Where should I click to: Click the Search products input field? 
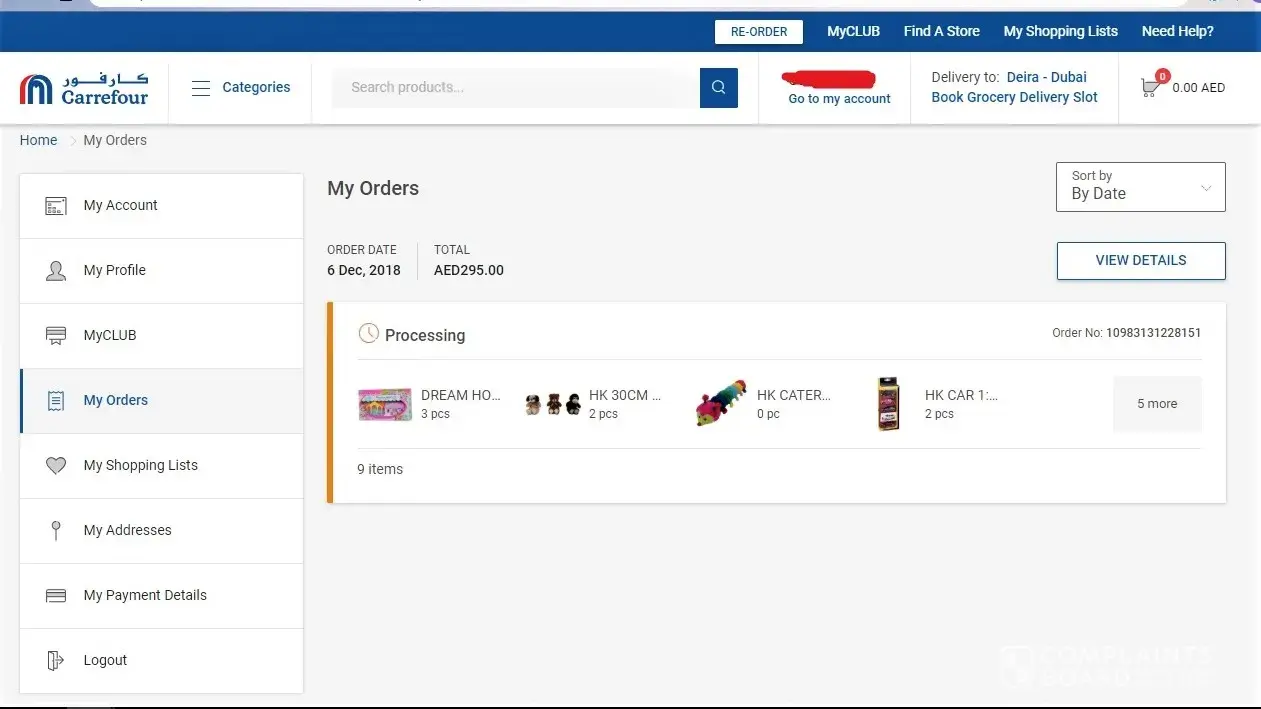(x=516, y=88)
